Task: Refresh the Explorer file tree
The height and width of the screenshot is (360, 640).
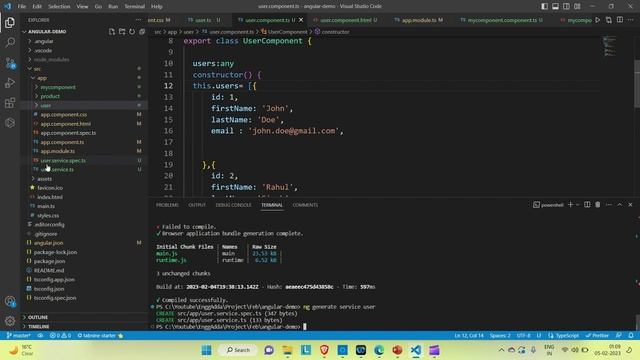Action: (132, 31)
